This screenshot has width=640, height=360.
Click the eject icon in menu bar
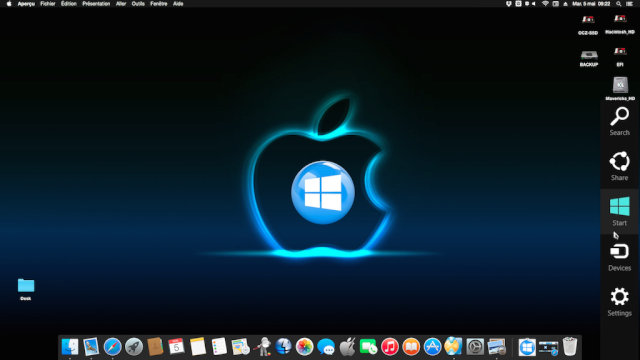[x=565, y=4]
